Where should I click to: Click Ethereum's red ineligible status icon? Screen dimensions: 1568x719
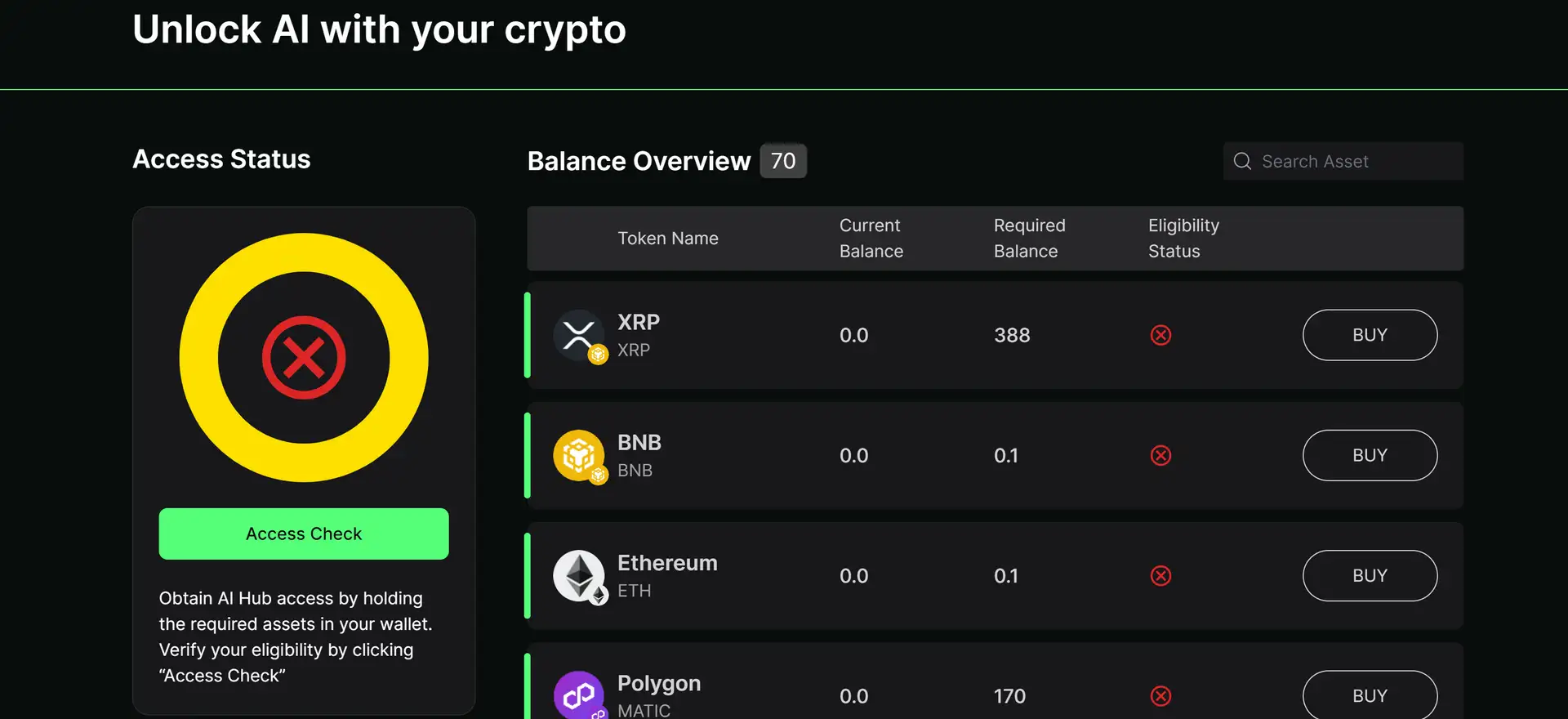pyautogui.click(x=1160, y=576)
